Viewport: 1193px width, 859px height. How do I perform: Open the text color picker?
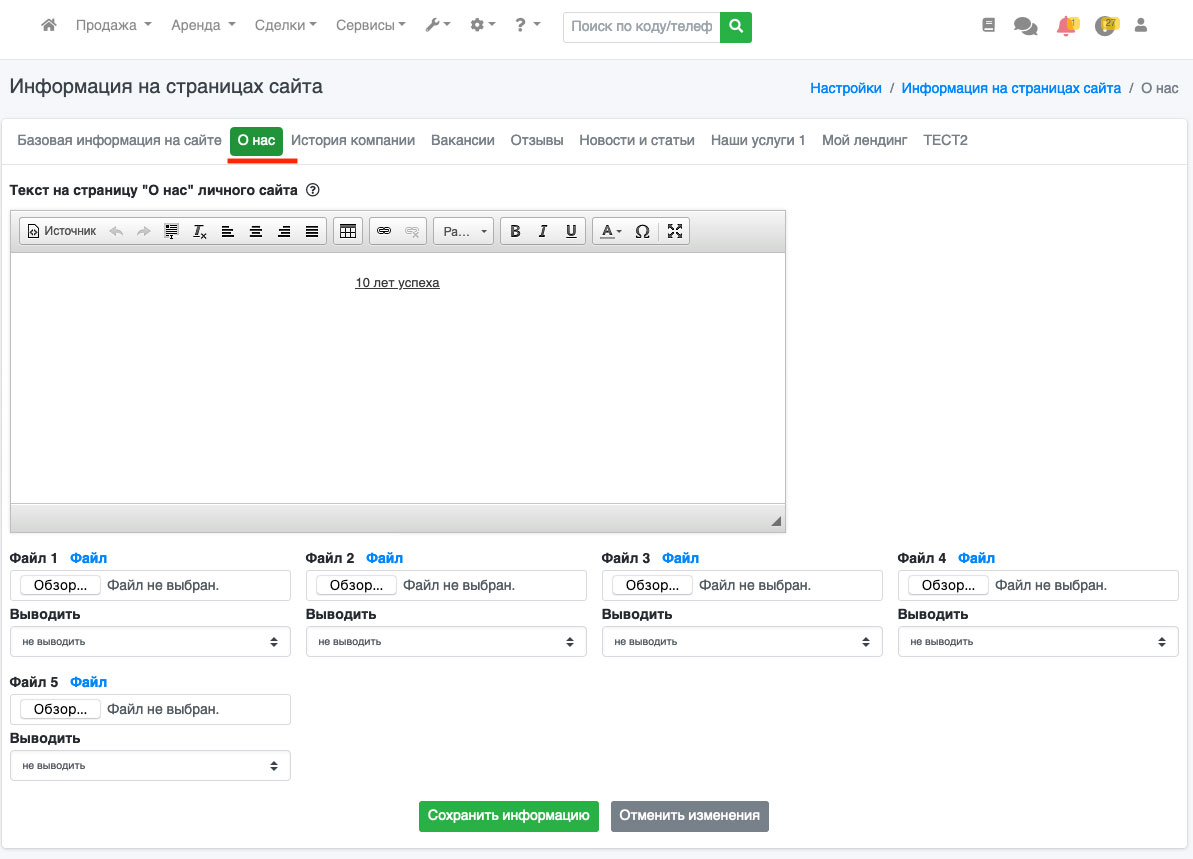coord(609,231)
